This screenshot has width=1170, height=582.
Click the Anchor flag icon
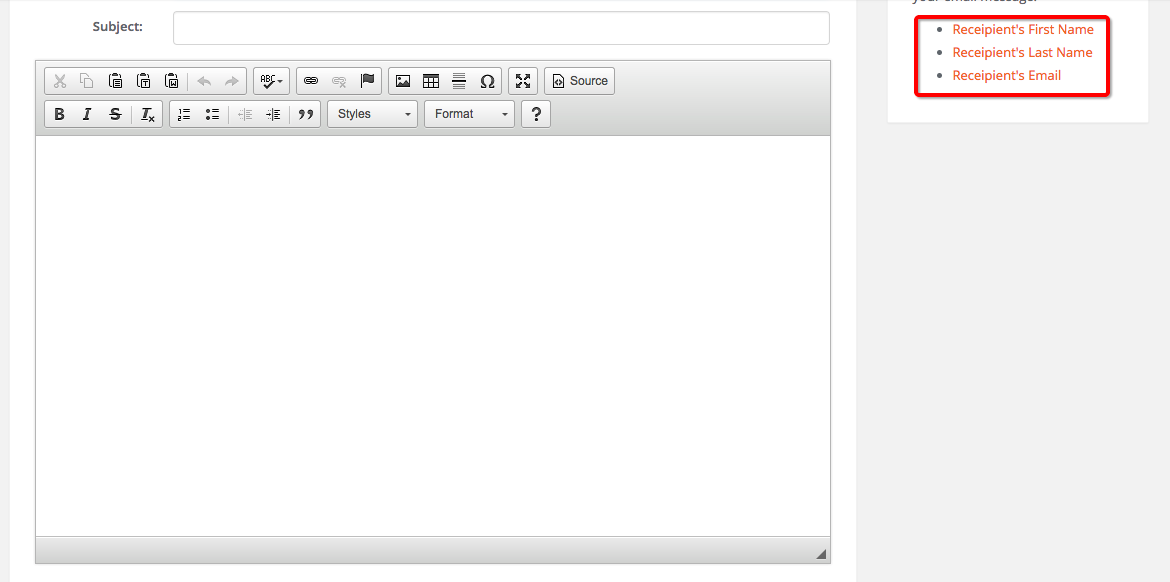(x=368, y=81)
